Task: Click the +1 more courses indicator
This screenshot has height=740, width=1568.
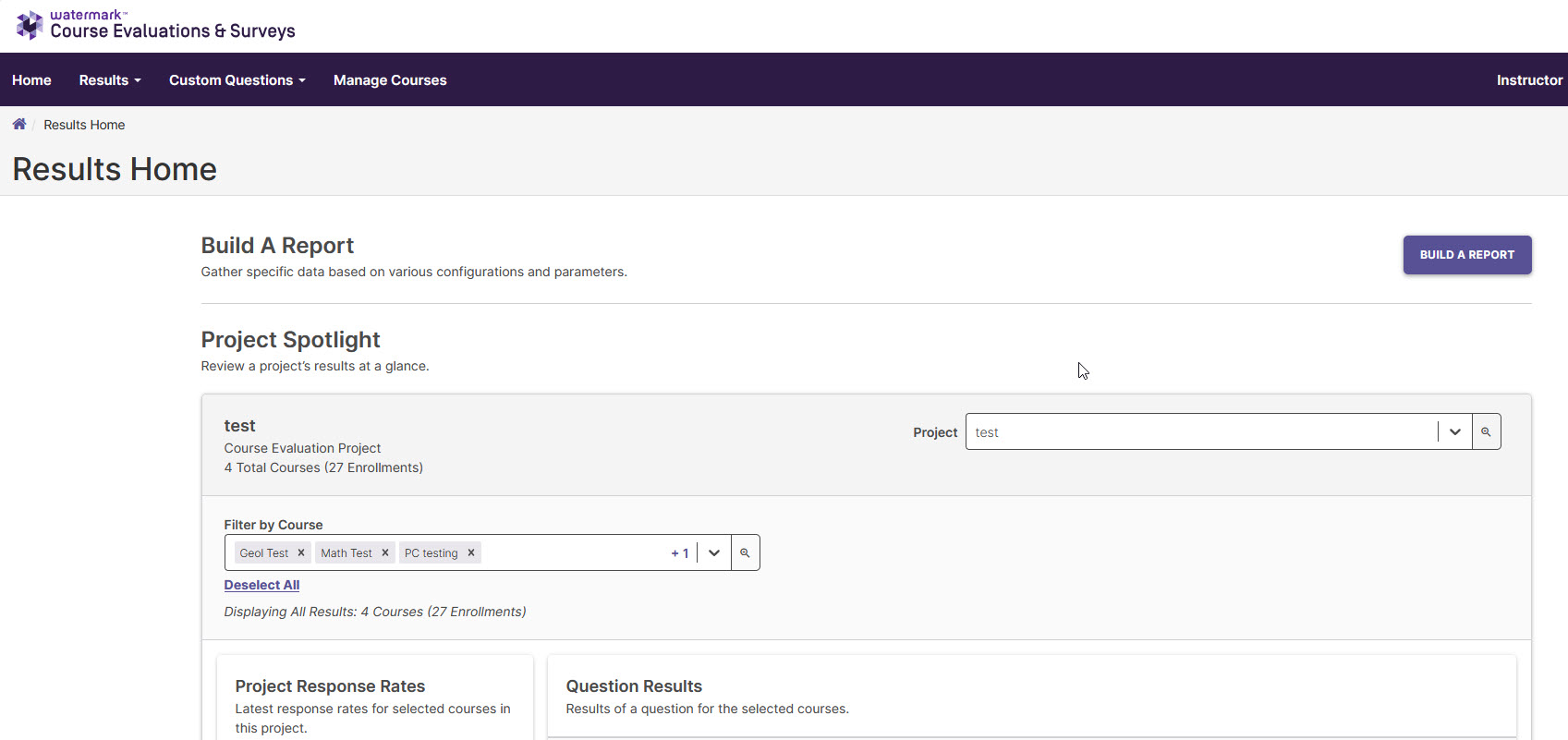Action: coord(680,552)
